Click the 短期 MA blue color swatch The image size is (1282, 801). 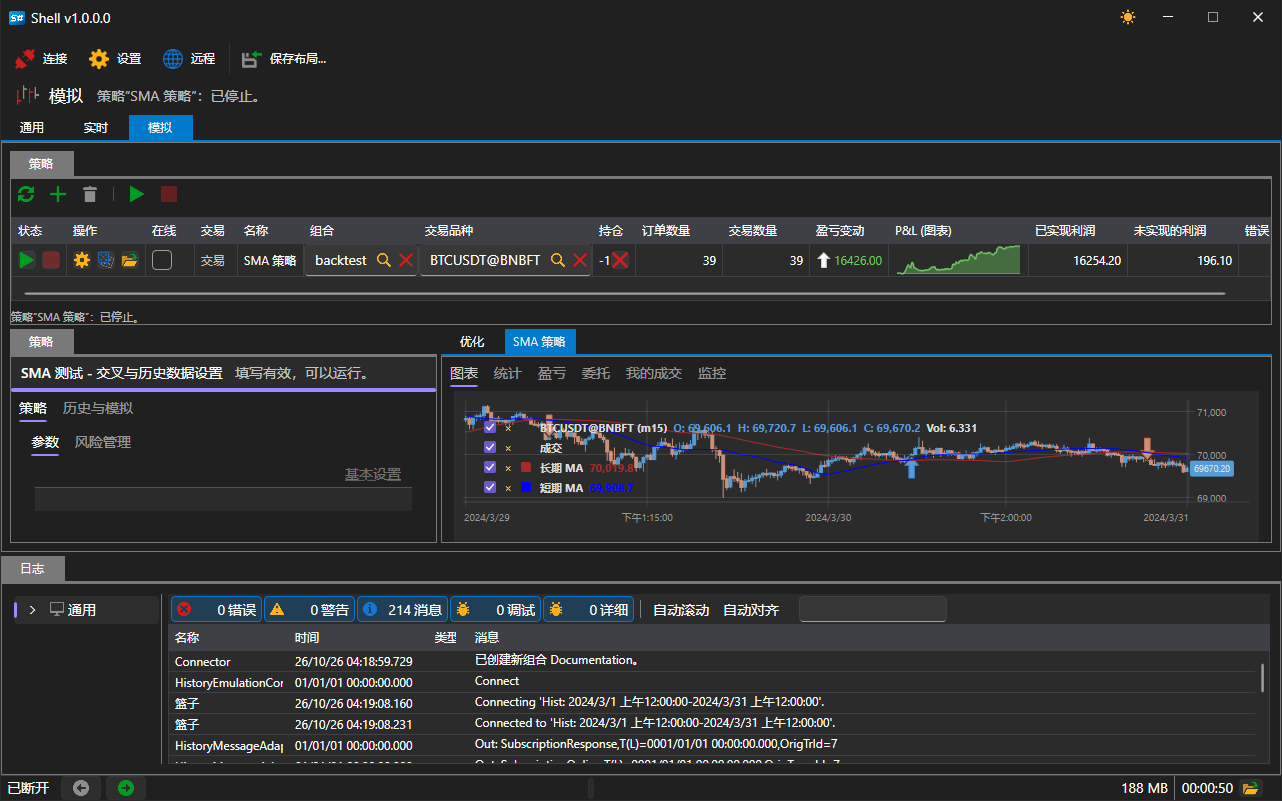[x=526, y=487]
